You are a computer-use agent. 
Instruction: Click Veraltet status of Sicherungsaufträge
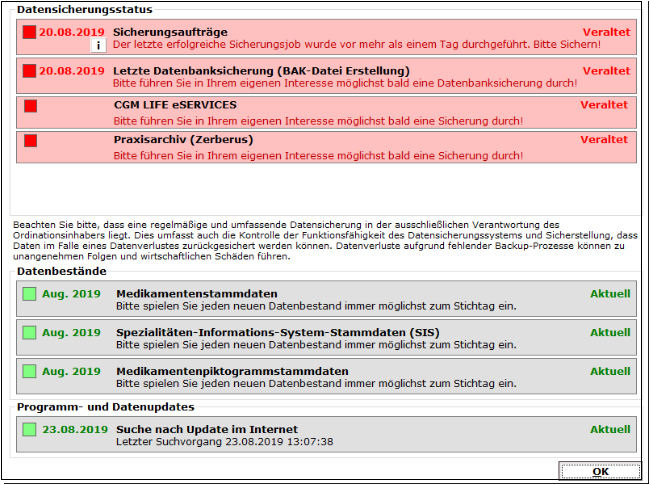point(606,32)
